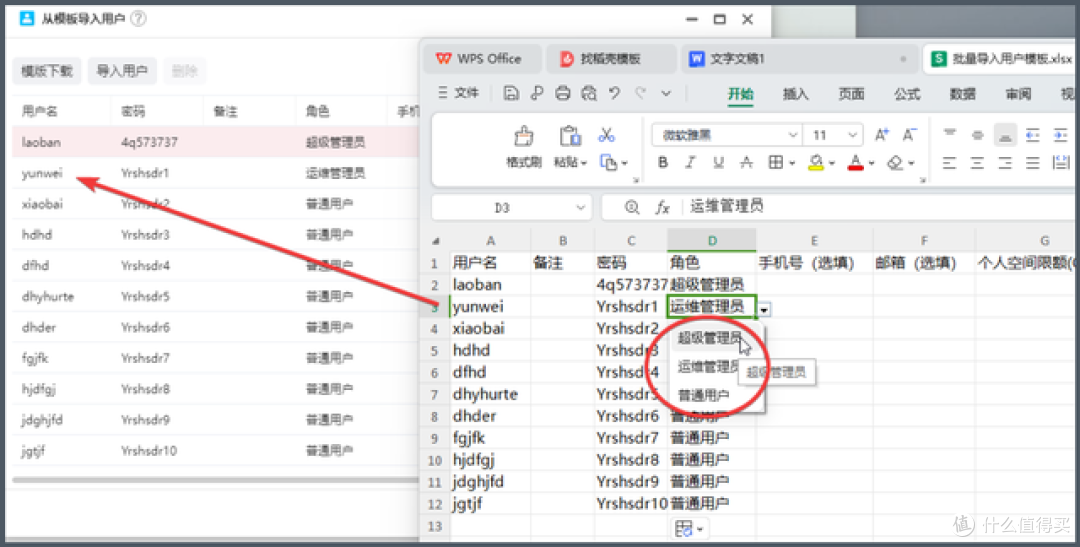Click the Print icon in quick access toolbar

pyautogui.click(x=563, y=93)
